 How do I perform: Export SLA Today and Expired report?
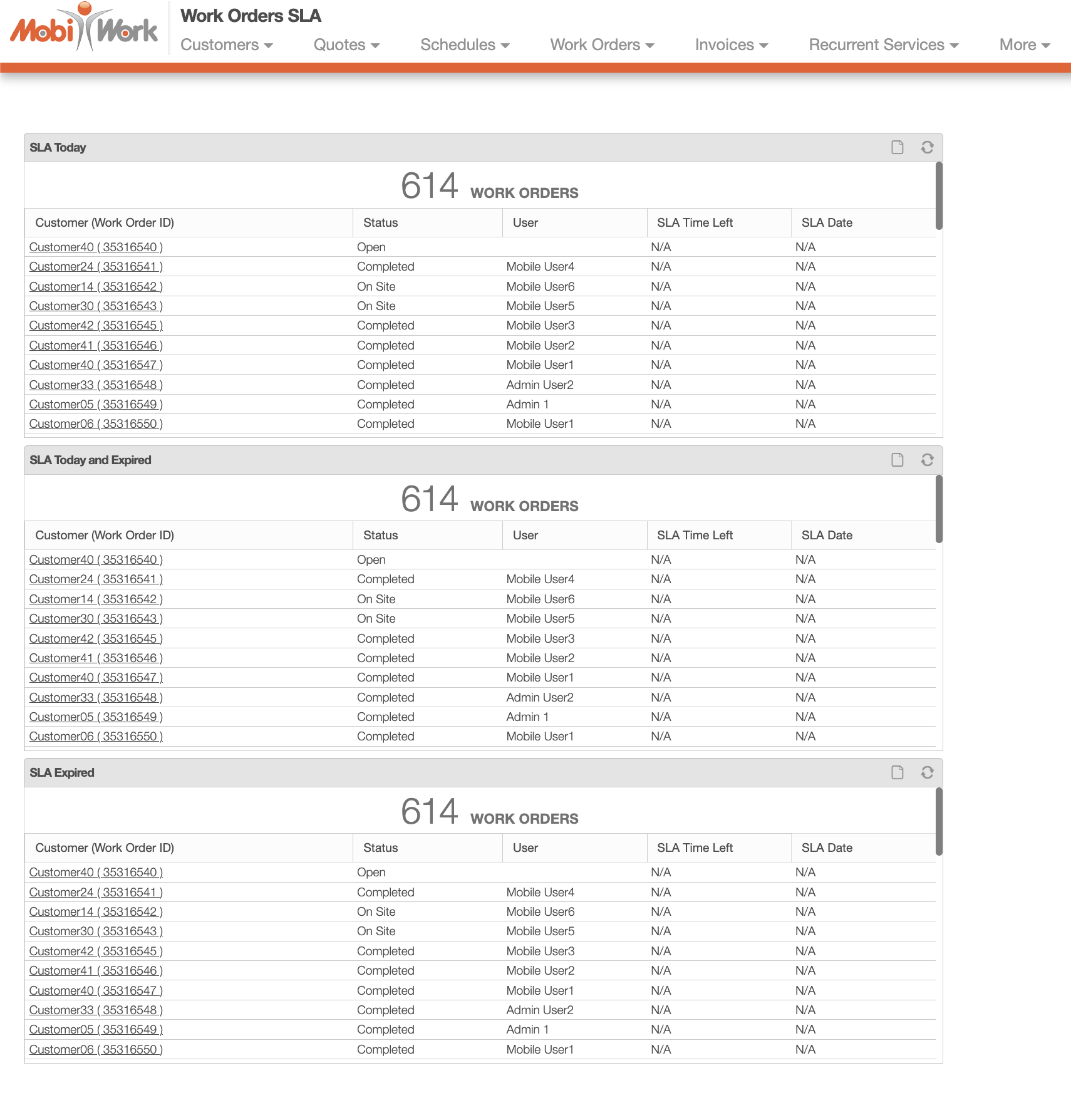pos(897,460)
